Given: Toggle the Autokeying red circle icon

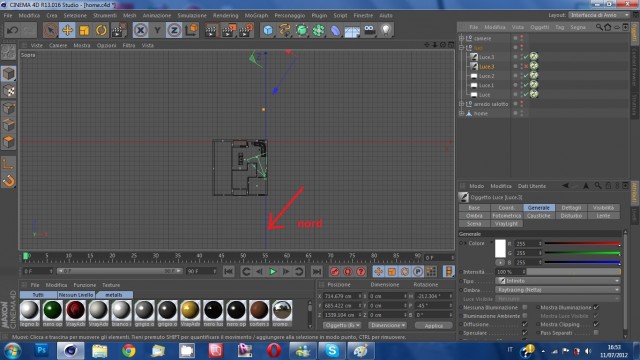Looking at the screenshot, I should point(348,271).
